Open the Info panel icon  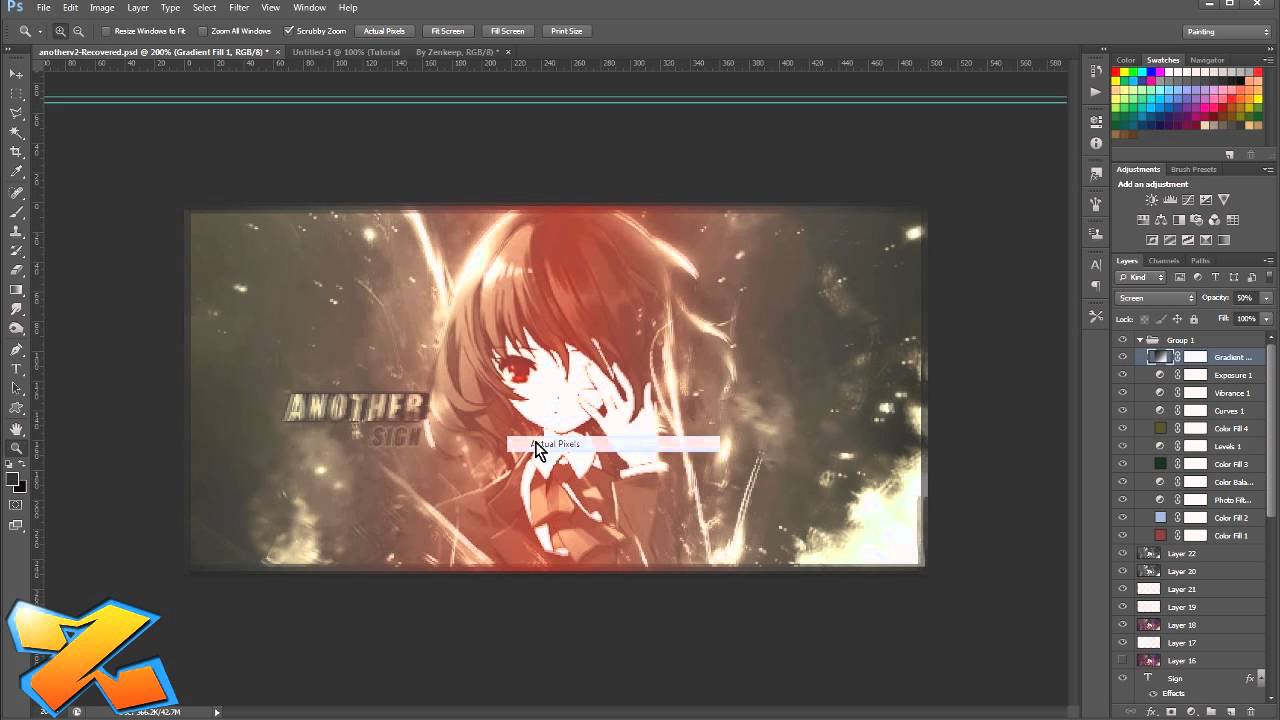tap(1096, 143)
